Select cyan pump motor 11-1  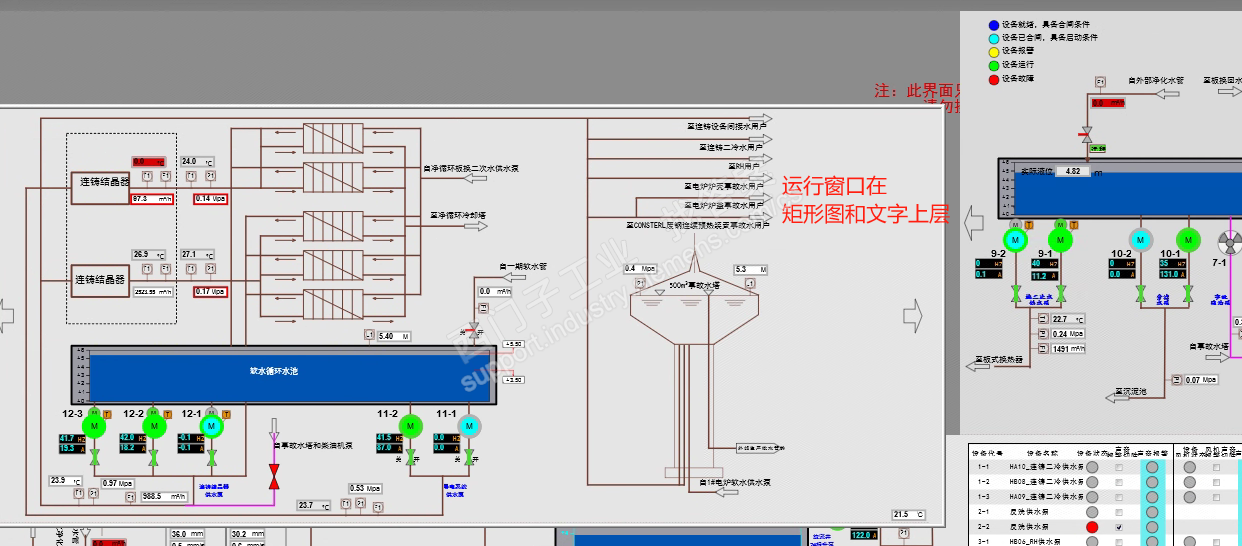[x=469, y=427]
